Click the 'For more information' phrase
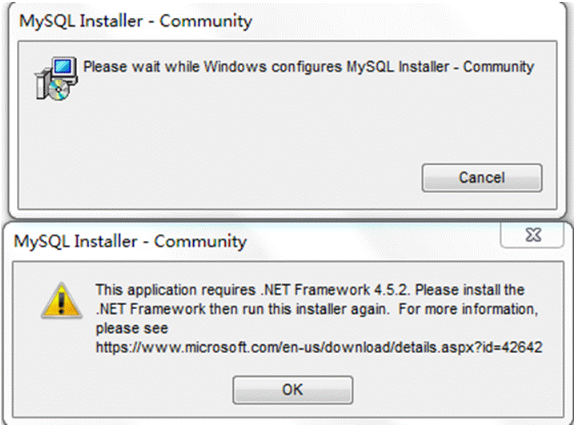The height and width of the screenshot is (435, 577). (x=468, y=309)
